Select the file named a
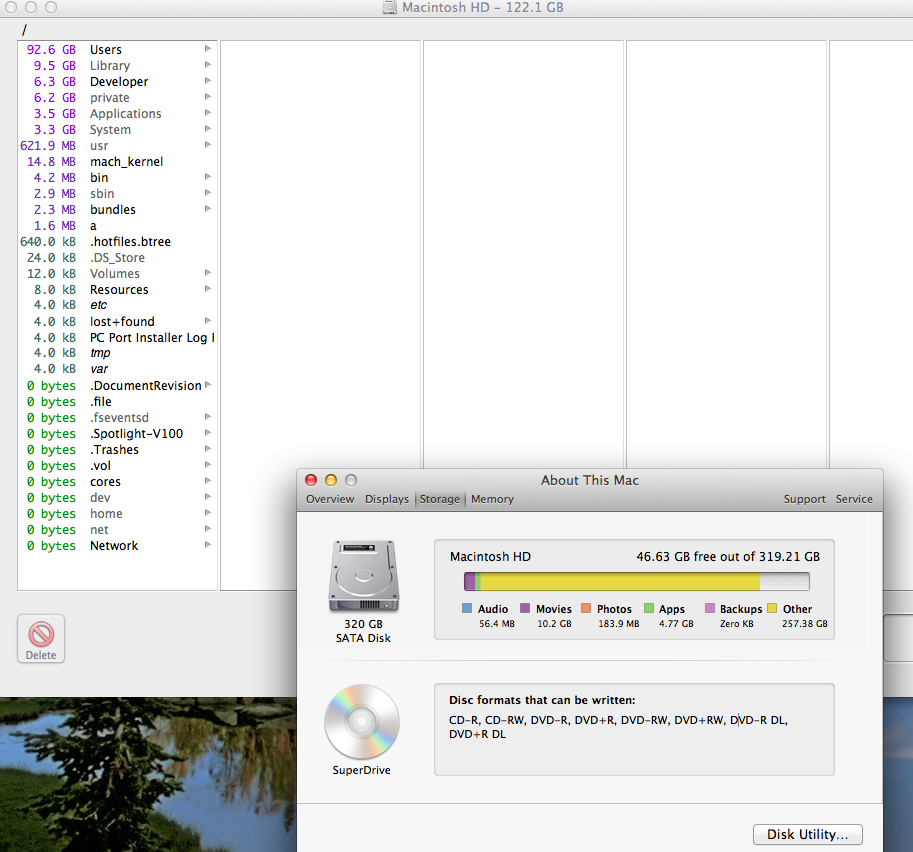Screen dimensions: 913x852 tap(118, 225)
